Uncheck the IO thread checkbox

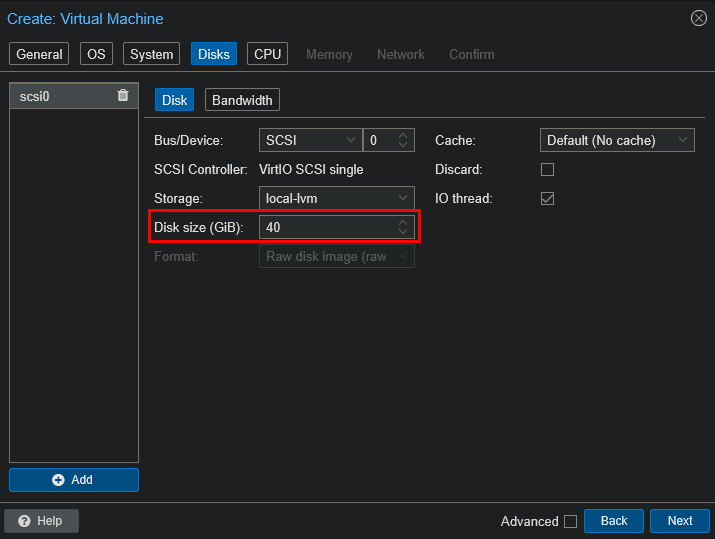(547, 199)
